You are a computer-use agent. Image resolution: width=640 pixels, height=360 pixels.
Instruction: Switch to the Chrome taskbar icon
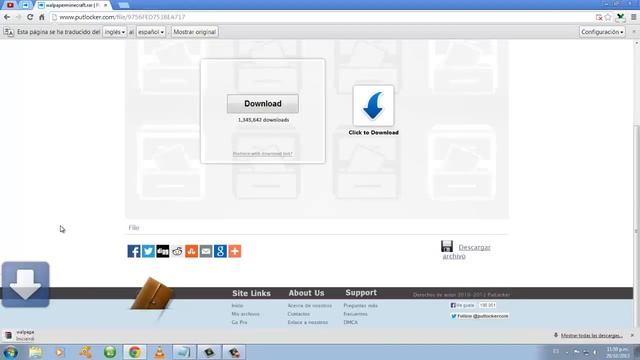(135, 352)
